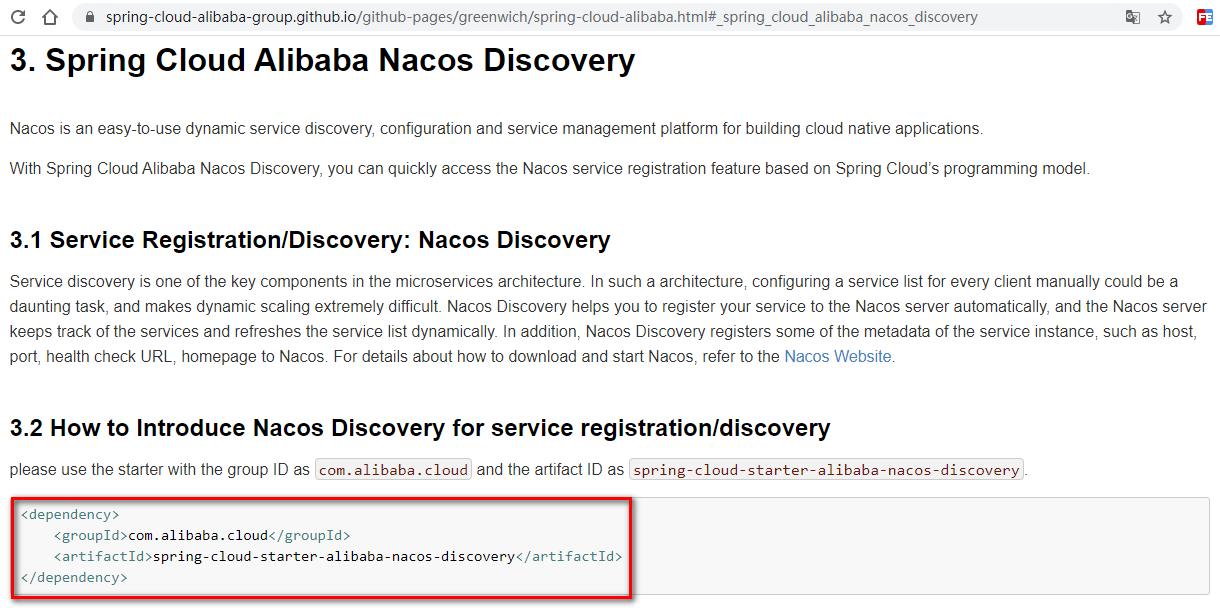The height and width of the screenshot is (608, 1220).
Task: Select the 3.2 How to Introduce Nacos Discovery heading
Action: [420, 428]
